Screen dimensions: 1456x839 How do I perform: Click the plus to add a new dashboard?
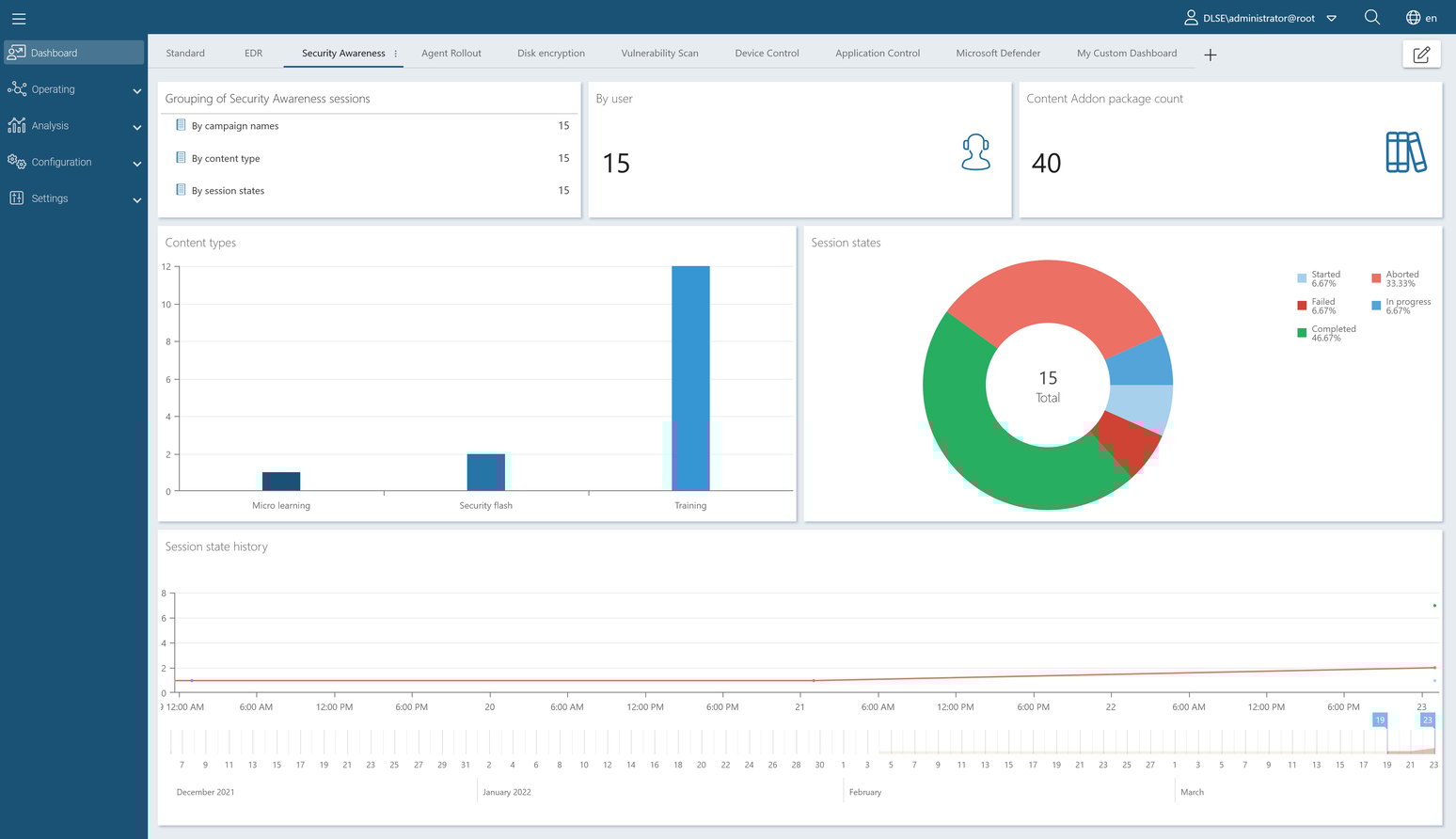click(1211, 55)
